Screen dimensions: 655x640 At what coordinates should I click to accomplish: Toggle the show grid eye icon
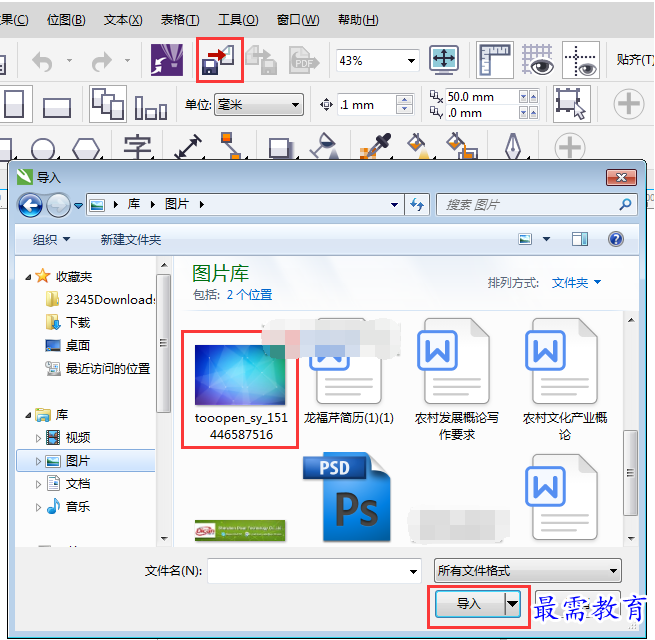[538, 60]
